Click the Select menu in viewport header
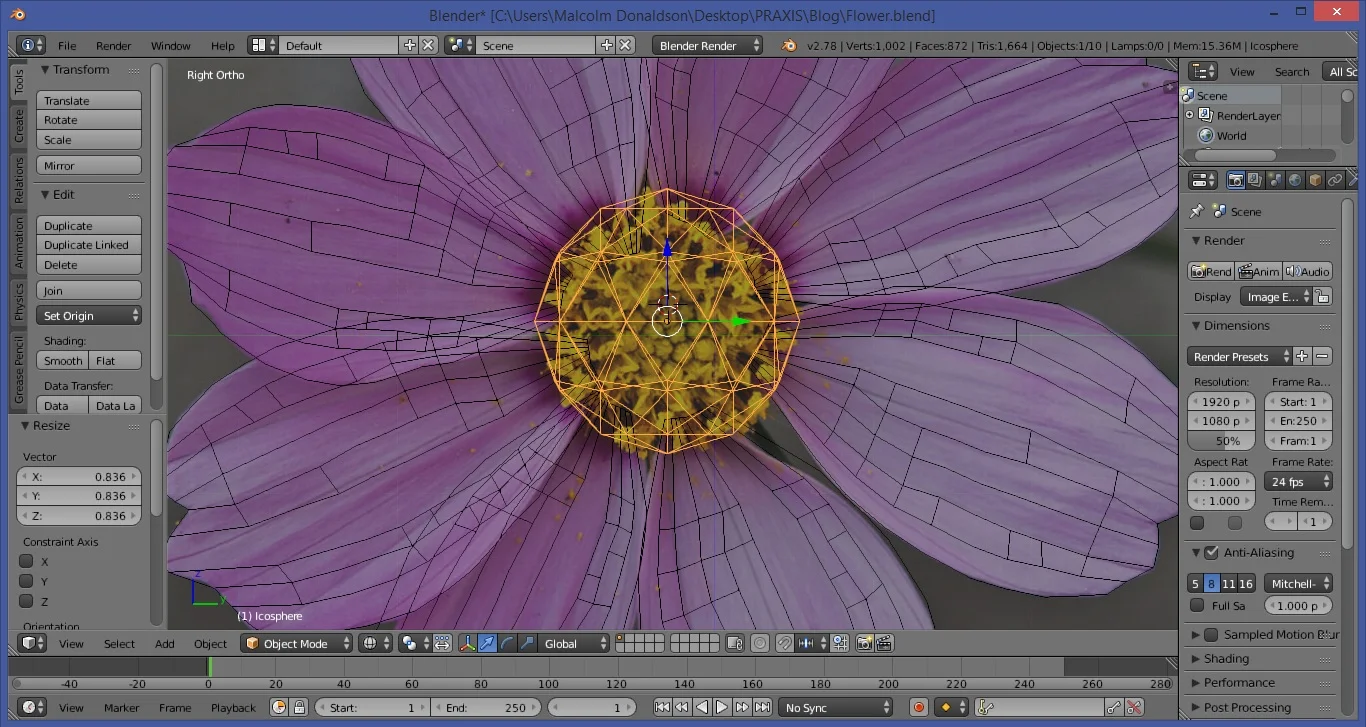The height and width of the screenshot is (727, 1366). [x=119, y=643]
